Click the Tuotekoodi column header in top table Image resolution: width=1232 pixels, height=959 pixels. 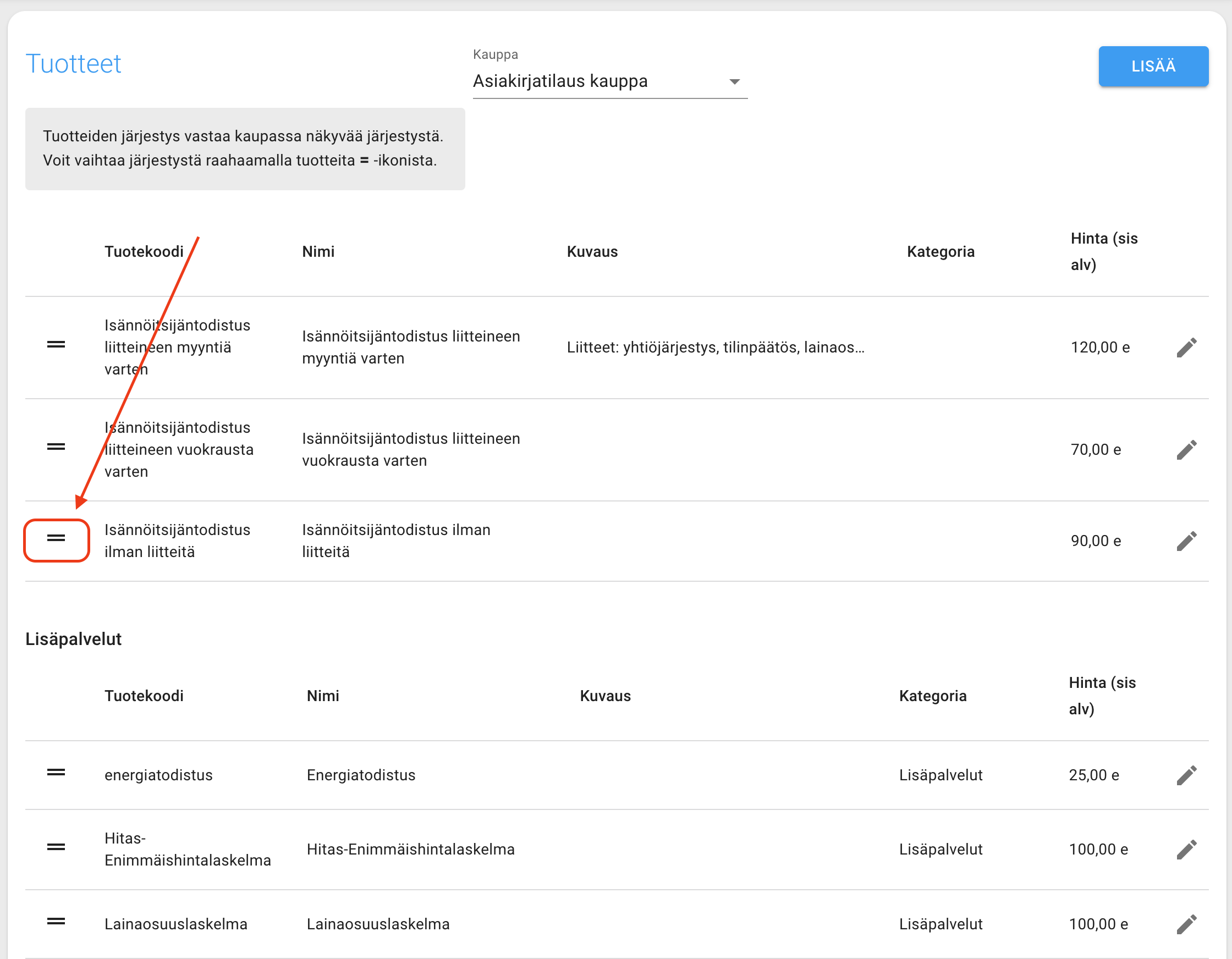click(144, 252)
